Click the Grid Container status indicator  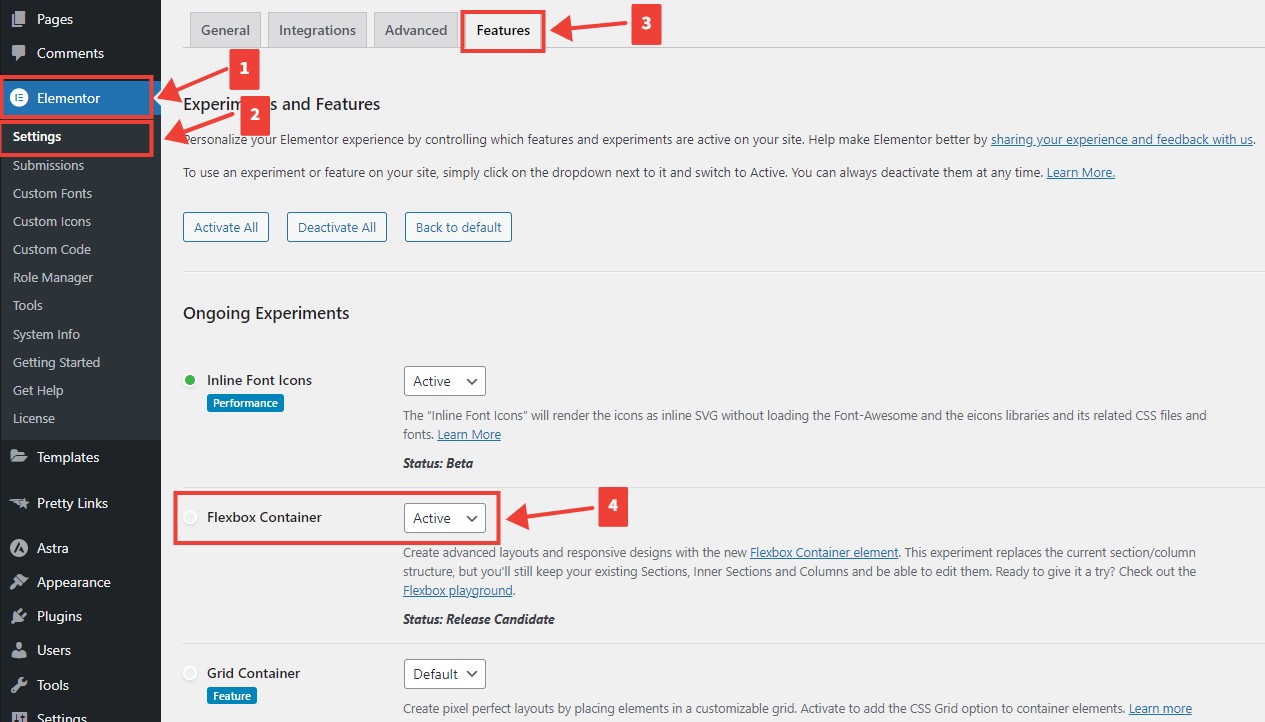coord(190,673)
